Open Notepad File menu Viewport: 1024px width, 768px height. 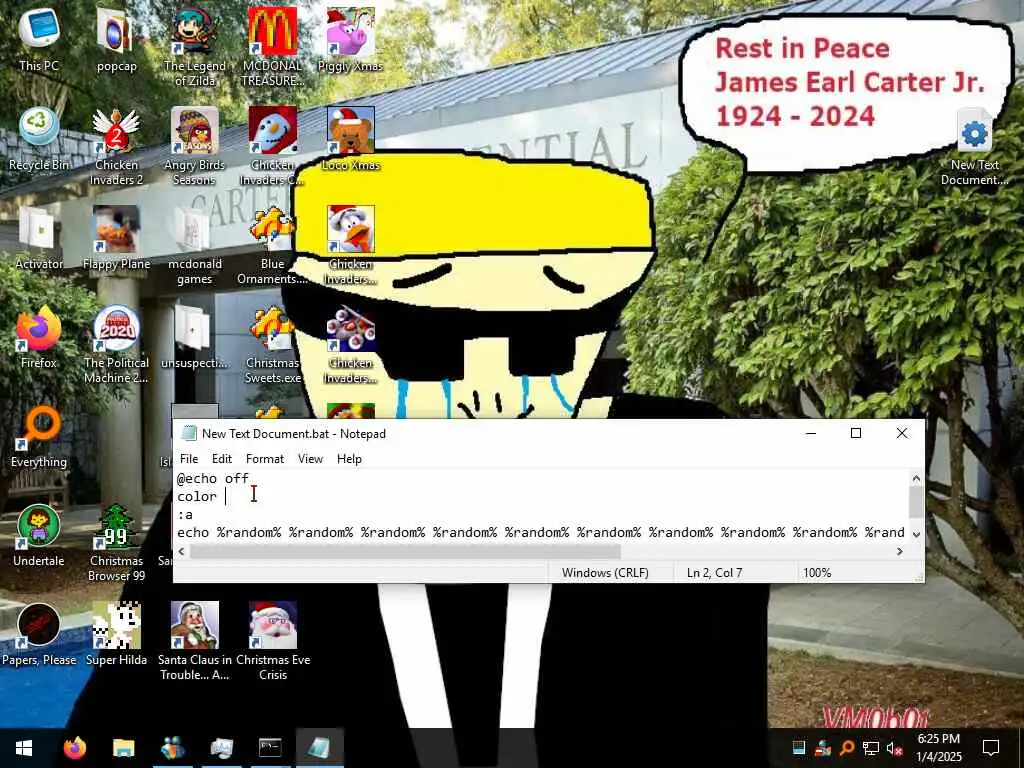click(x=189, y=458)
